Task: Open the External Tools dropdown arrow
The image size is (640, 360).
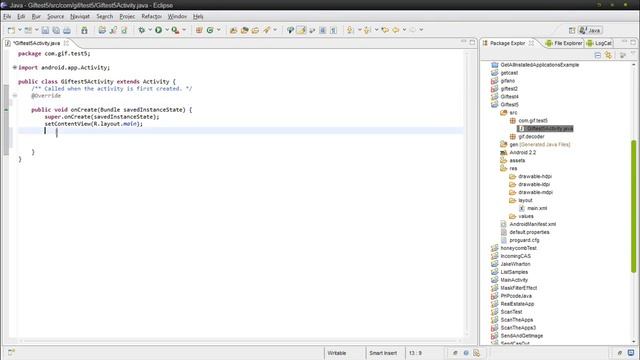Action: (184, 30)
